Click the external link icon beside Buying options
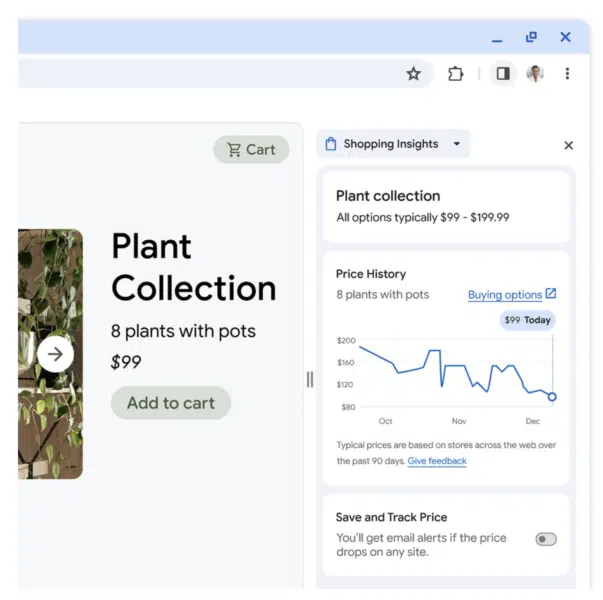The width and height of the screenshot is (603, 600). coord(551,293)
